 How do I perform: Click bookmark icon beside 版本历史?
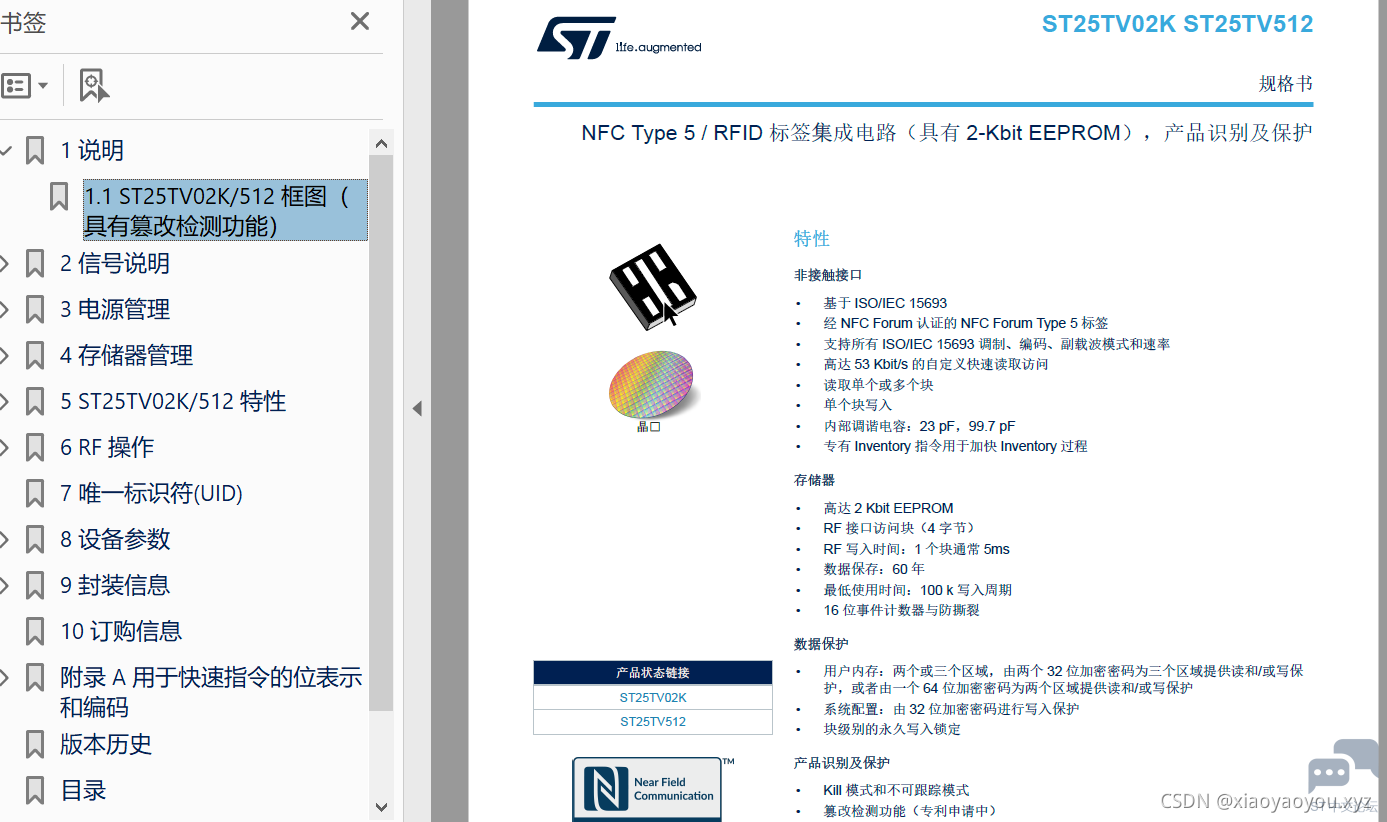[35, 745]
